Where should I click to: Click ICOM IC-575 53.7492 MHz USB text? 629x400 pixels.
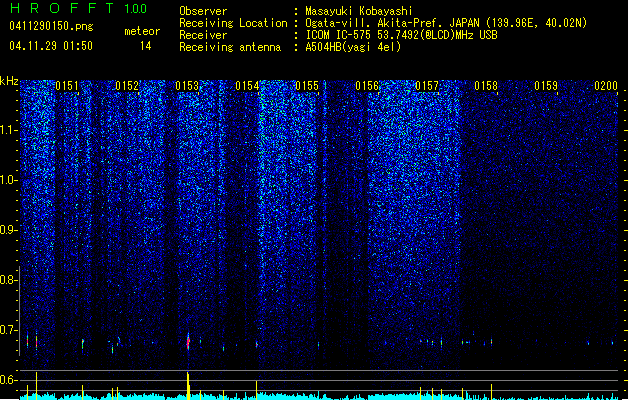(402, 35)
